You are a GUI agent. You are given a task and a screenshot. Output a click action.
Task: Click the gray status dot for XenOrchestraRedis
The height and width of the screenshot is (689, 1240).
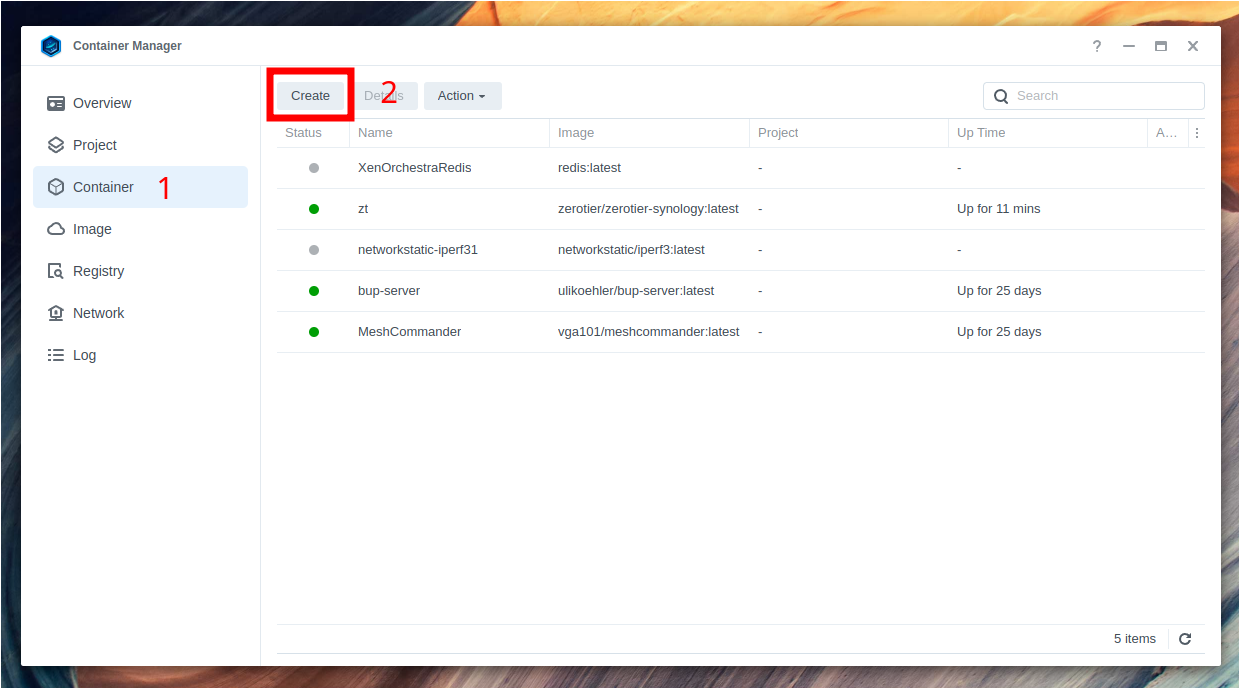(x=314, y=168)
